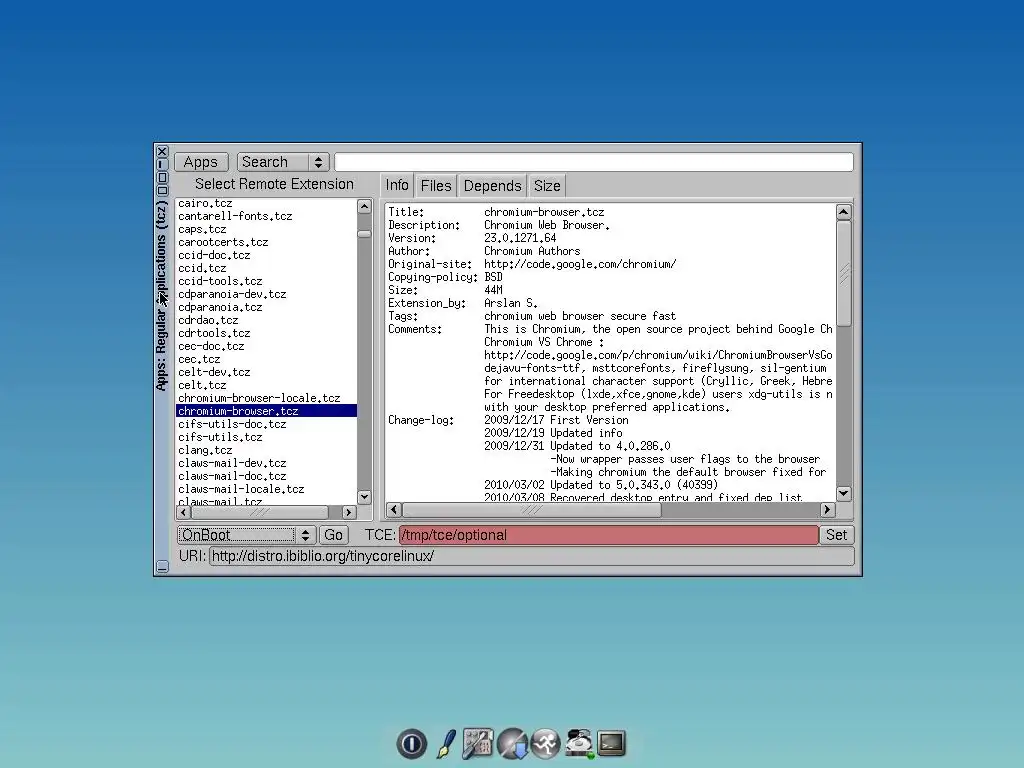This screenshot has width=1024, height=768.
Task: Click the Set button next to TCE
Action: pos(837,535)
